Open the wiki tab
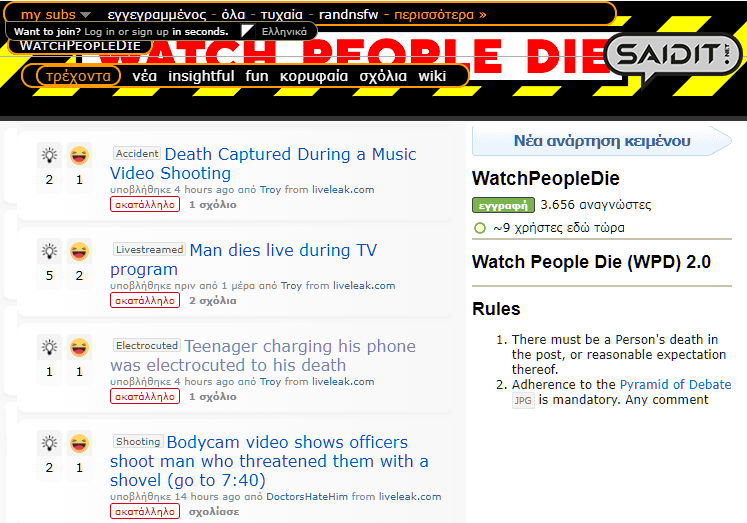Viewport: 747px width, 523px height. pos(432,76)
